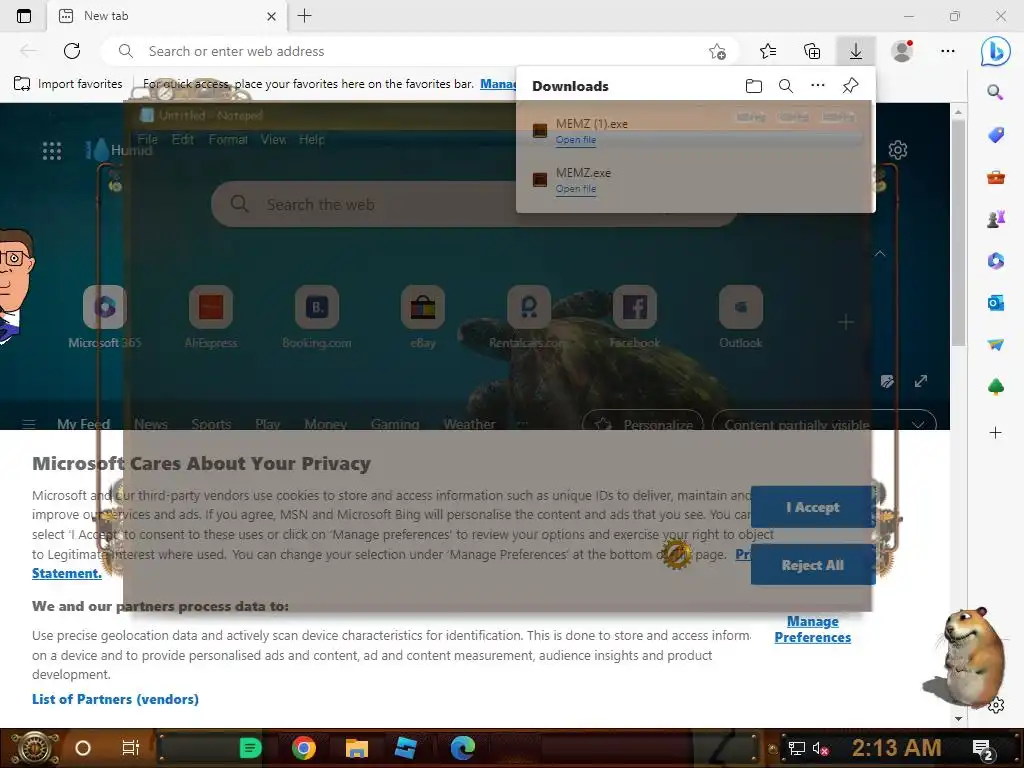Viewport: 1024px width, 768px height.
Task: Open Edge Settings and more menu
Action: tap(948, 51)
